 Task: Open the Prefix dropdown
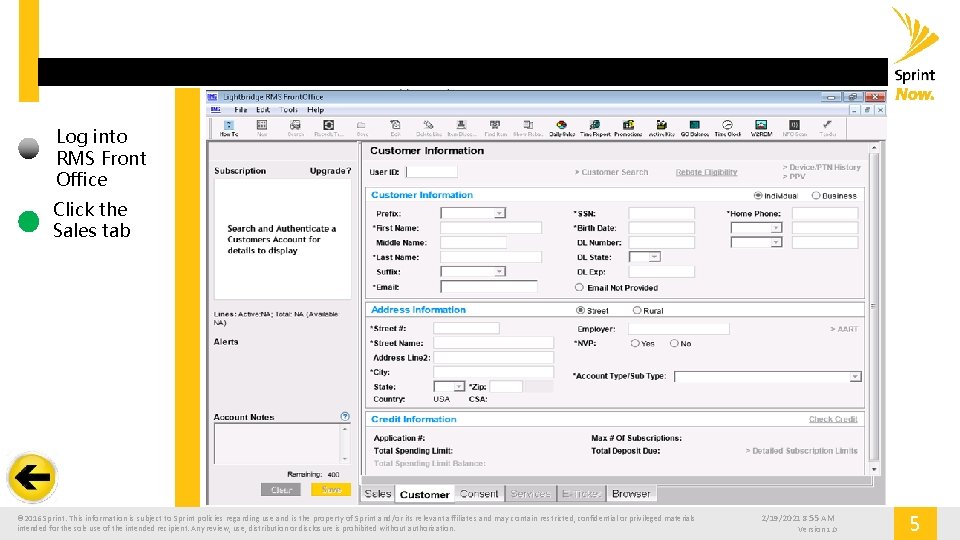[x=473, y=213]
